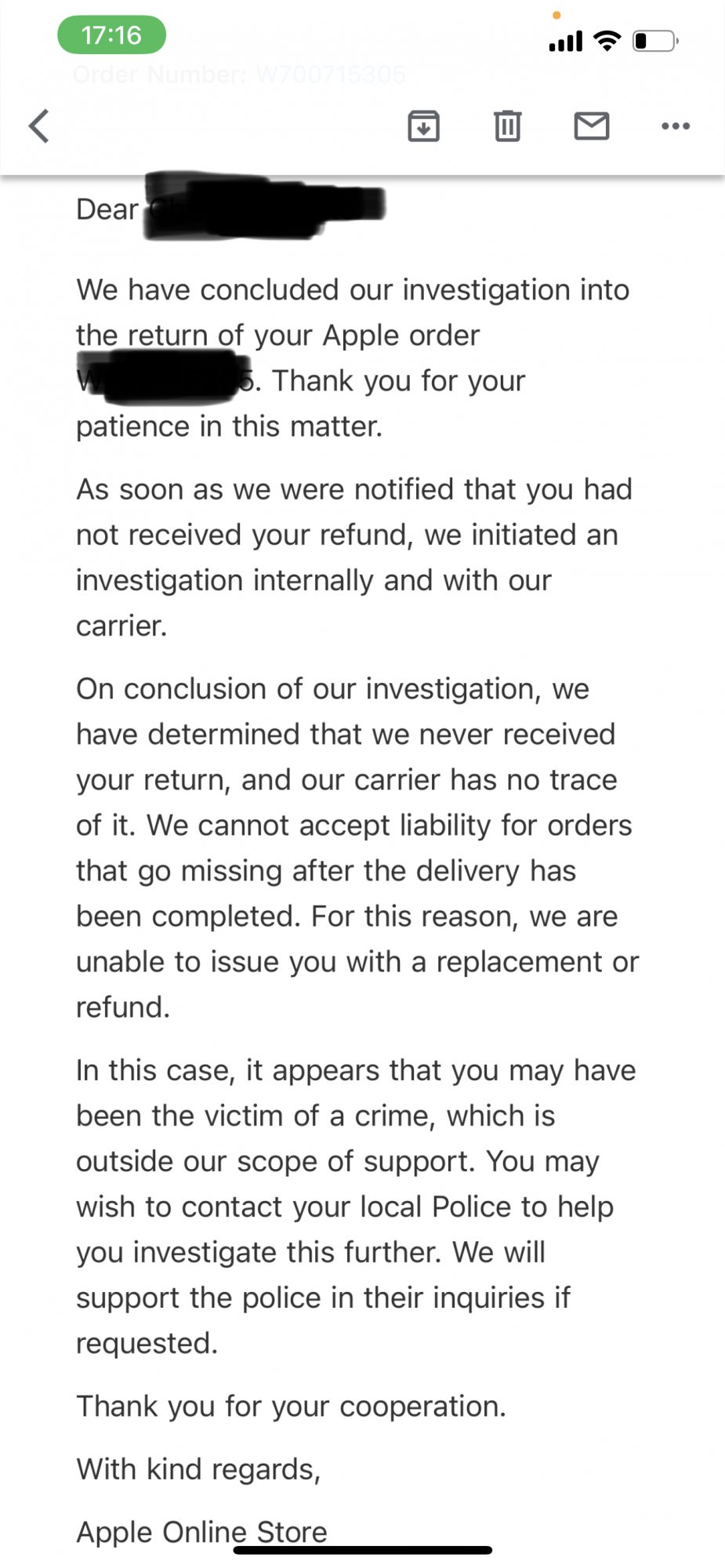Tap the orange microphone indicator dot
This screenshot has width=725, height=1568.
click(x=556, y=15)
